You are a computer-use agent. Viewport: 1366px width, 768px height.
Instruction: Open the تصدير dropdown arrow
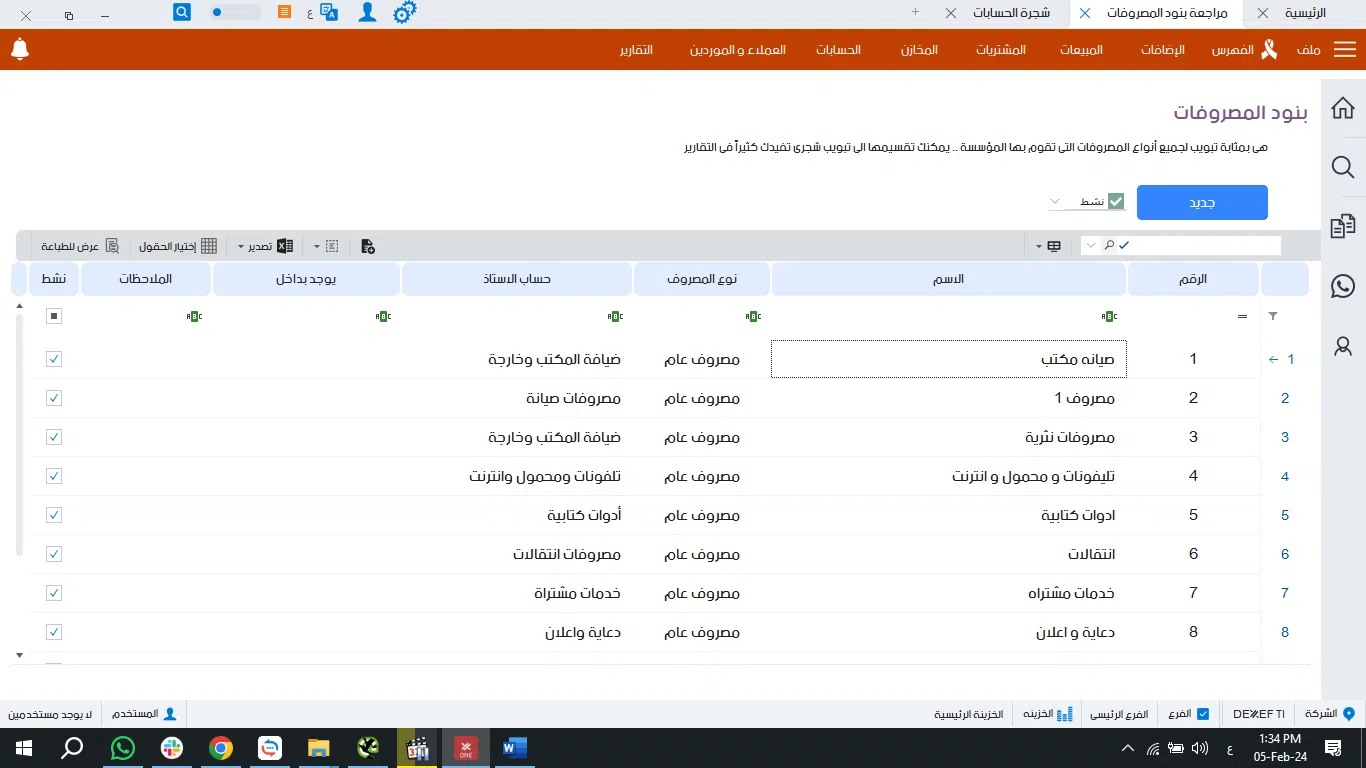(240, 245)
